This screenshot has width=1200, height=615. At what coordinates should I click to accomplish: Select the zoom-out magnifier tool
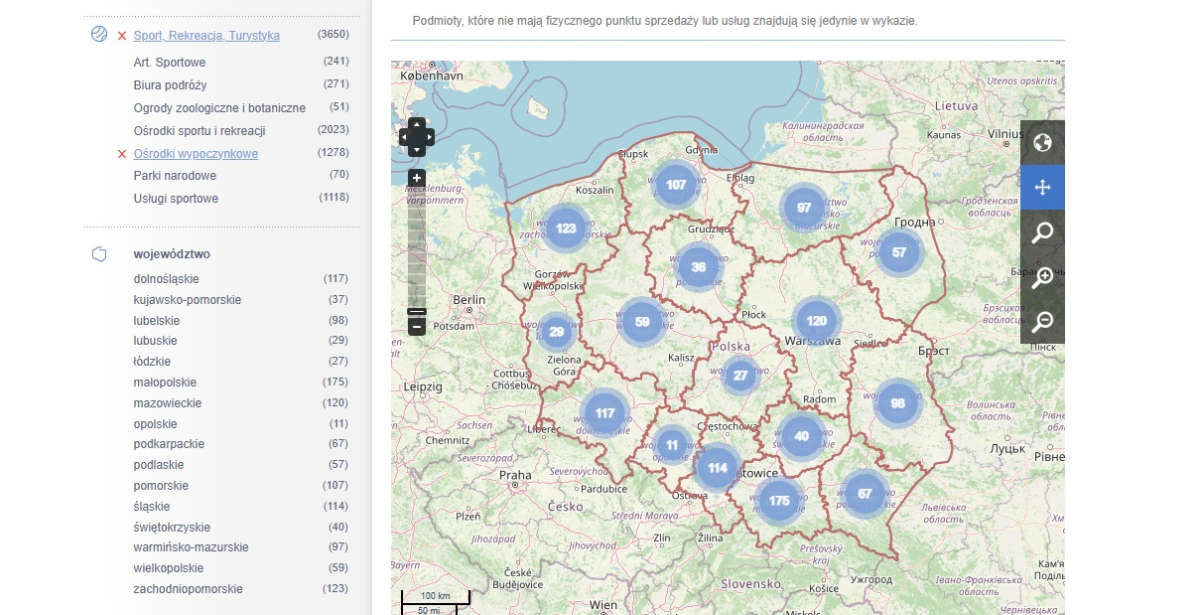point(1042,321)
